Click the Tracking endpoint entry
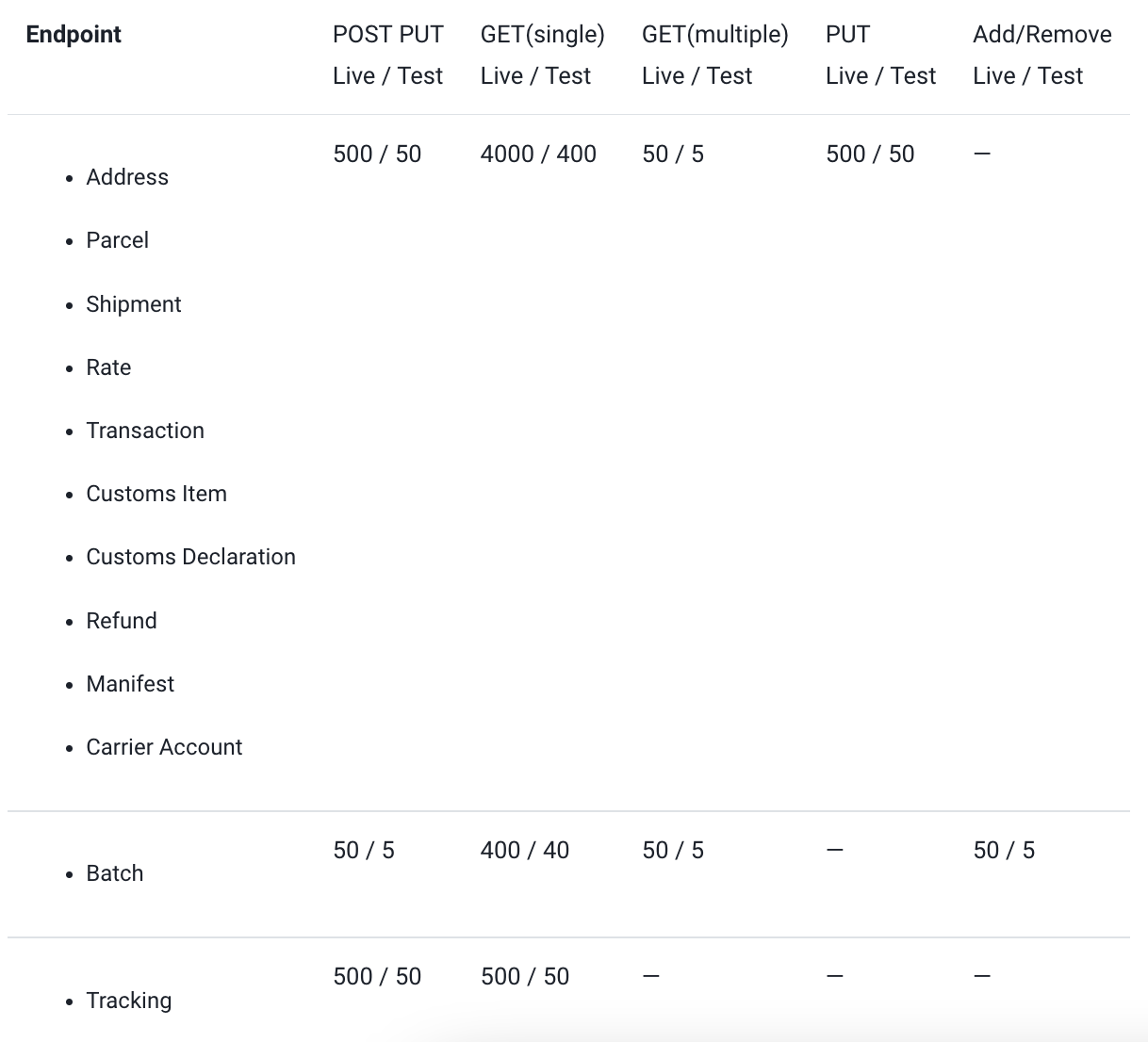Viewport: 1148px width, 1042px height. [x=129, y=1001]
